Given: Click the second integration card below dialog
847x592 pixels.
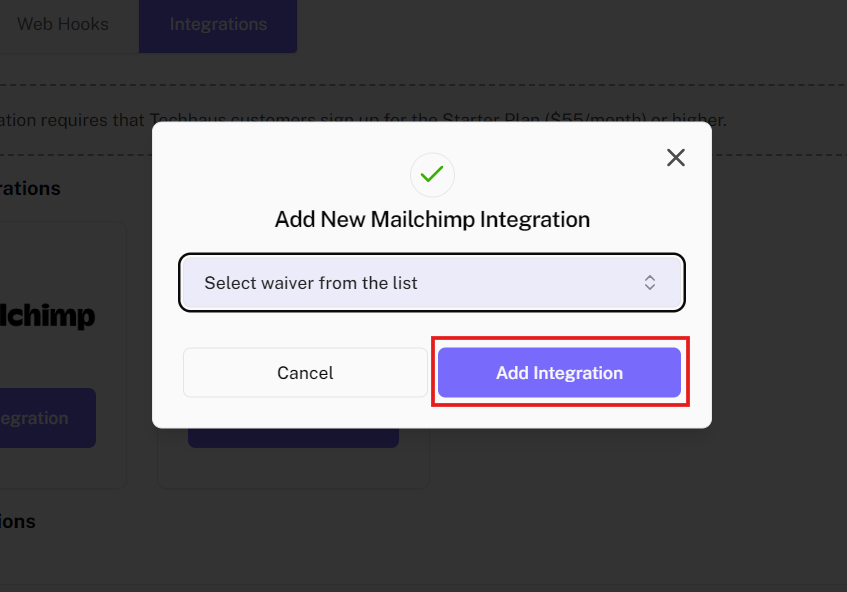Looking at the screenshot, I should [293, 468].
